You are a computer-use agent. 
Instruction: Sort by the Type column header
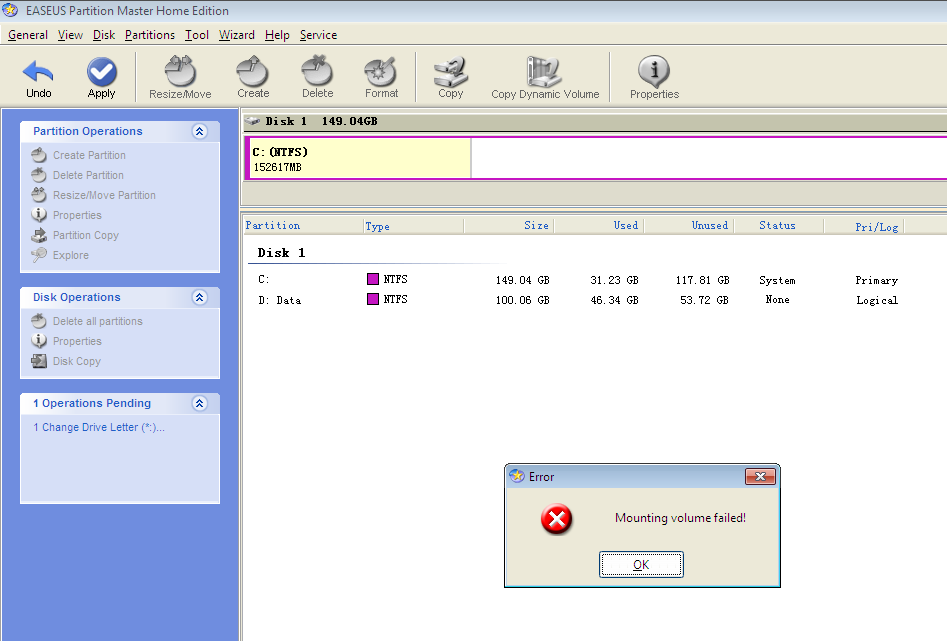[377, 227]
